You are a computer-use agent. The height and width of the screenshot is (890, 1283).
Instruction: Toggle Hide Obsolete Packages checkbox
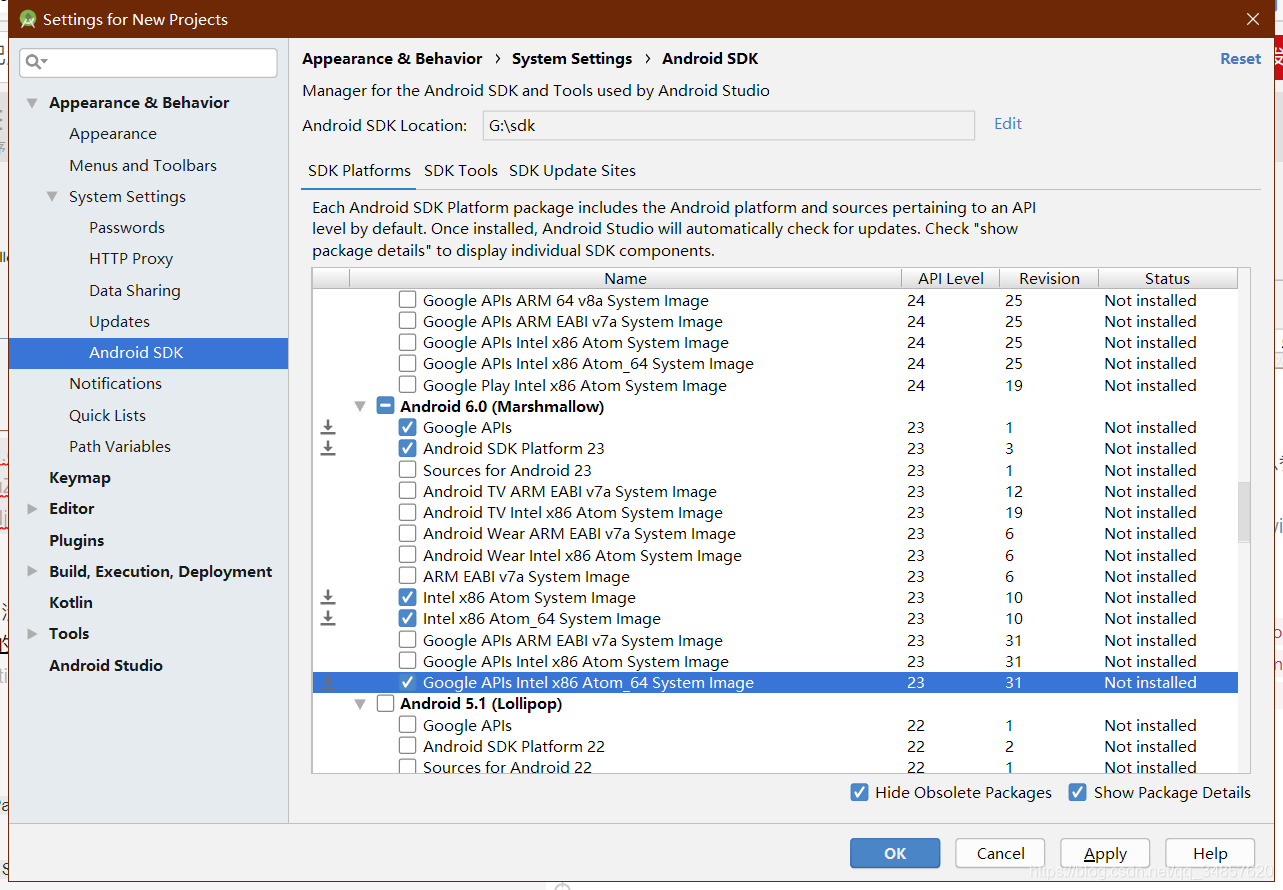pyautogui.click(x=859, y=792)
